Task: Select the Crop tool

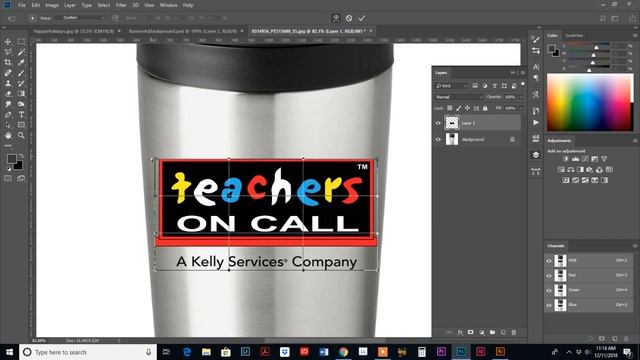Action: click(x=8, y=62)
